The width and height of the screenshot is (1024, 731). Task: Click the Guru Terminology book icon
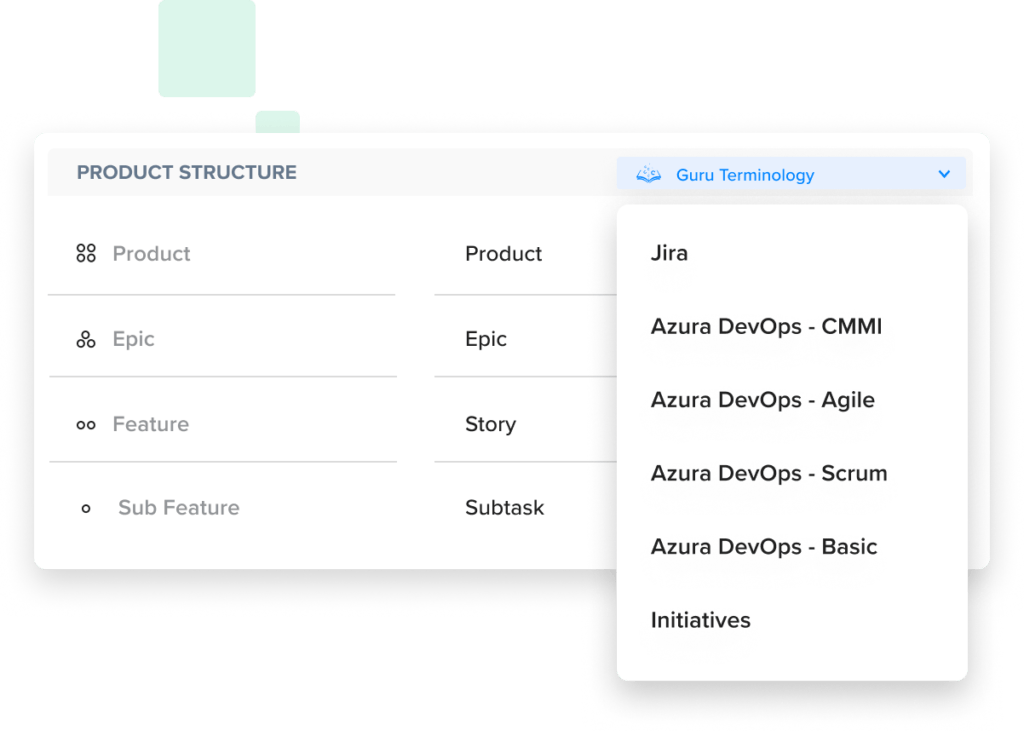(x=648, y=174)
